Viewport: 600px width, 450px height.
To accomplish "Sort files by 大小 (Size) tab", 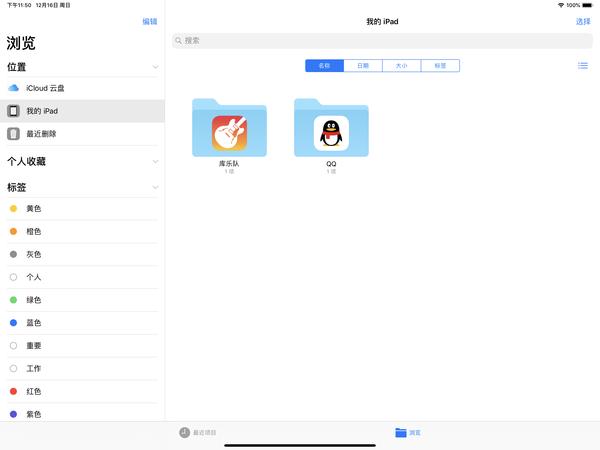I will 401,66.
